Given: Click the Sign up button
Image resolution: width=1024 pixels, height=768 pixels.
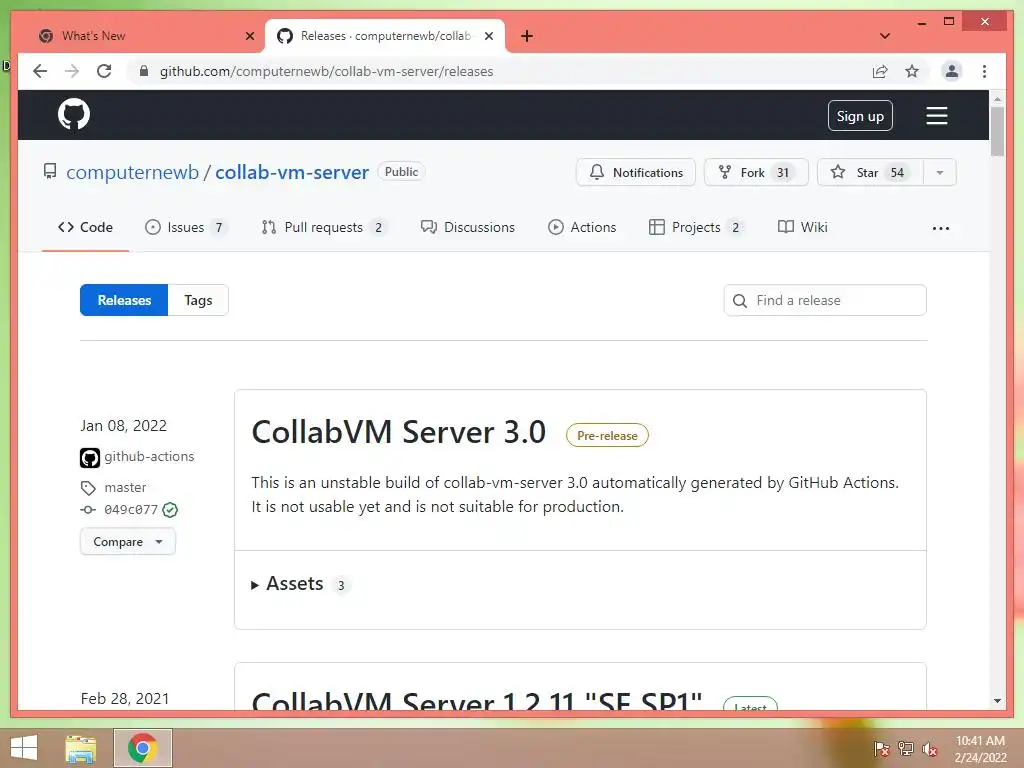Looking at the screenshot, I should coord(860,116).
